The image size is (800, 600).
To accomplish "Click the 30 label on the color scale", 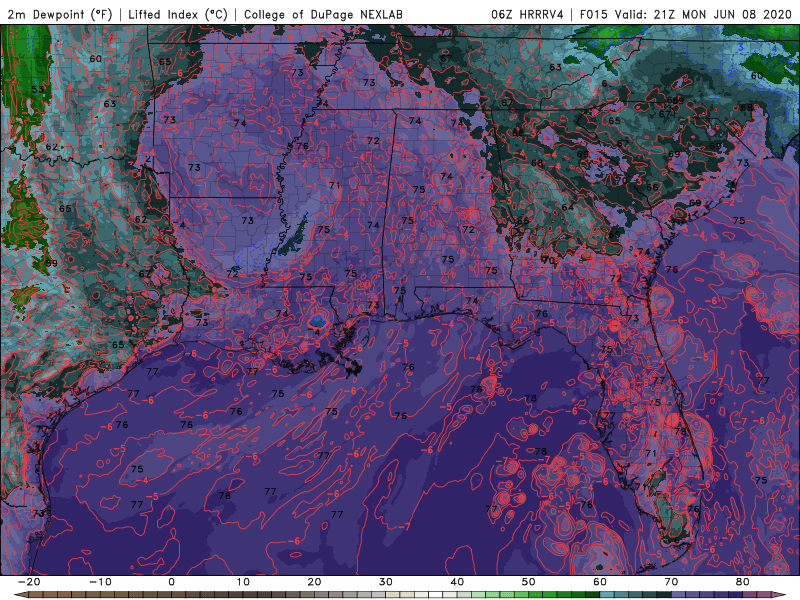I will pos(386,582).
